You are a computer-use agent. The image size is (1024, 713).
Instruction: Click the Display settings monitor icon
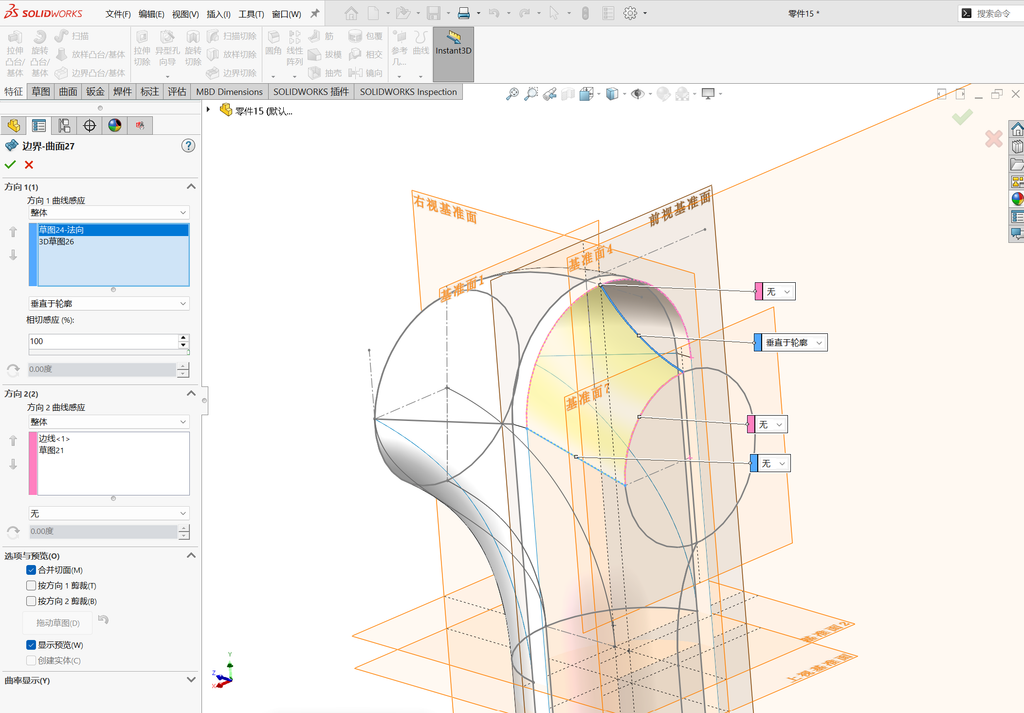click(708, 94)
